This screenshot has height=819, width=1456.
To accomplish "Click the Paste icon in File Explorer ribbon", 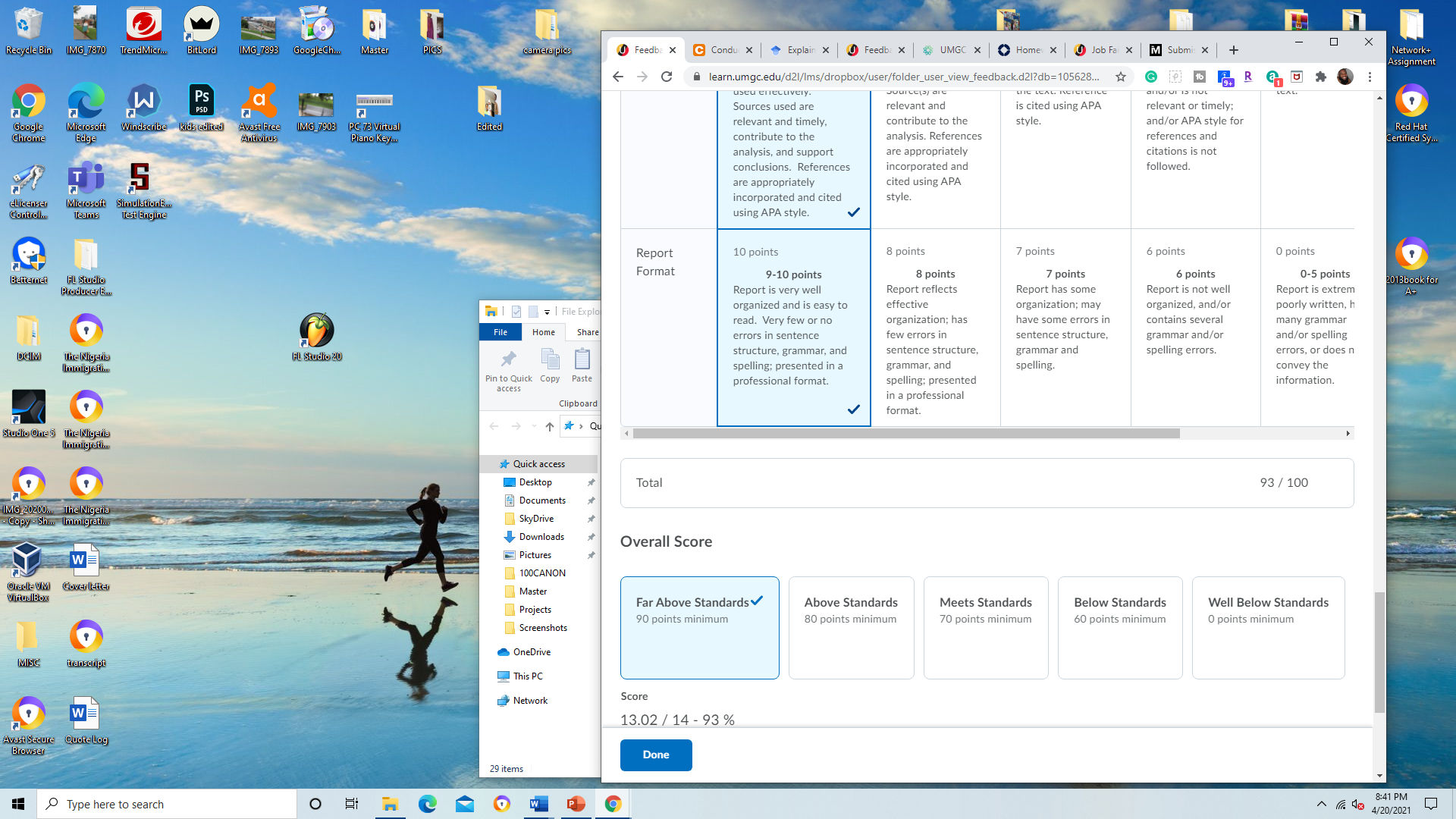I will [582, 366].
